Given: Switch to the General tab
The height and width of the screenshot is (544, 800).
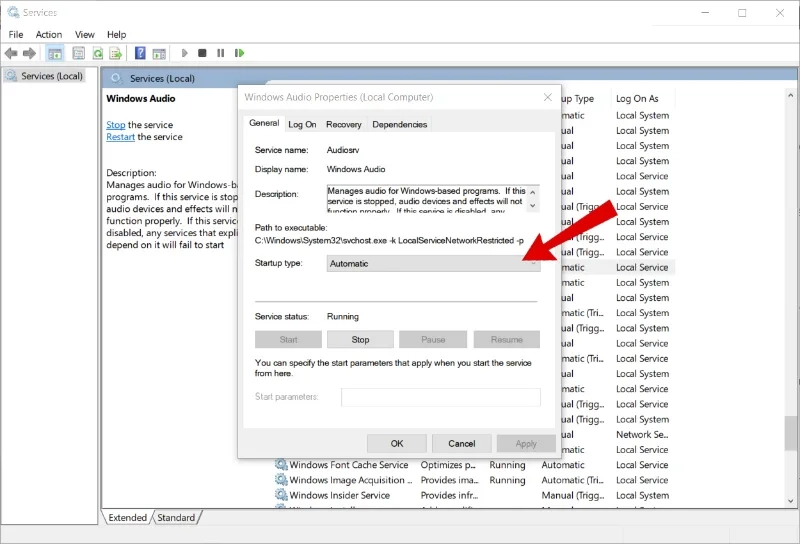Looking at the screenshot, I should [264, 123].
